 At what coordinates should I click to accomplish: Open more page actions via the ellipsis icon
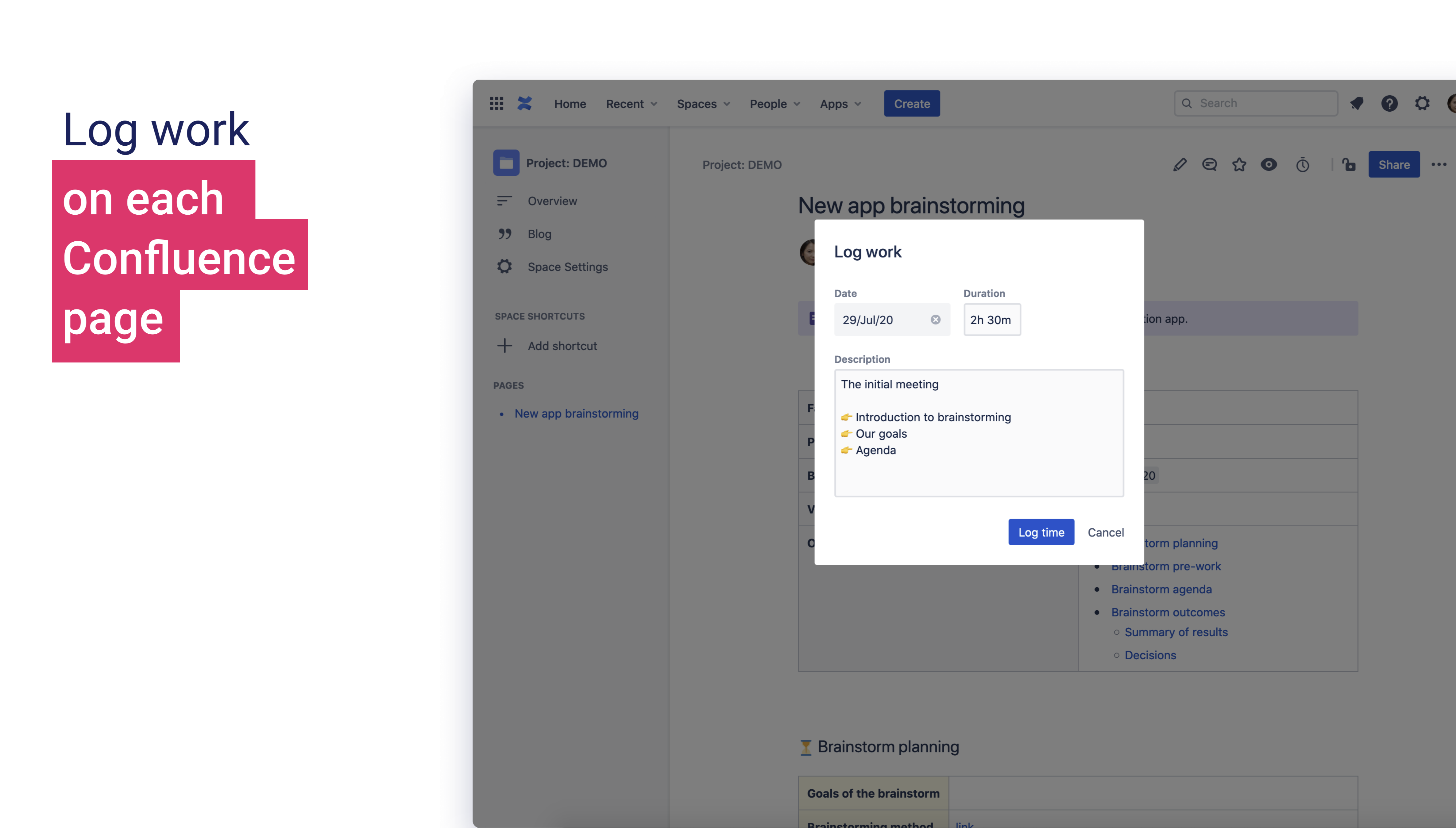(x=1439, y=164)
